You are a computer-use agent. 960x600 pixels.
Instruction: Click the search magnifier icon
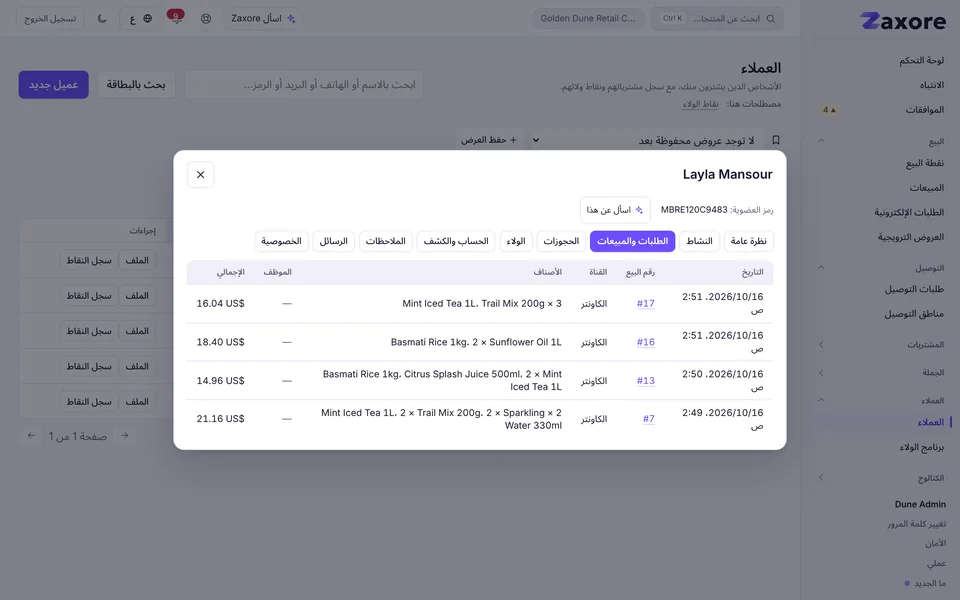(771, 18)
